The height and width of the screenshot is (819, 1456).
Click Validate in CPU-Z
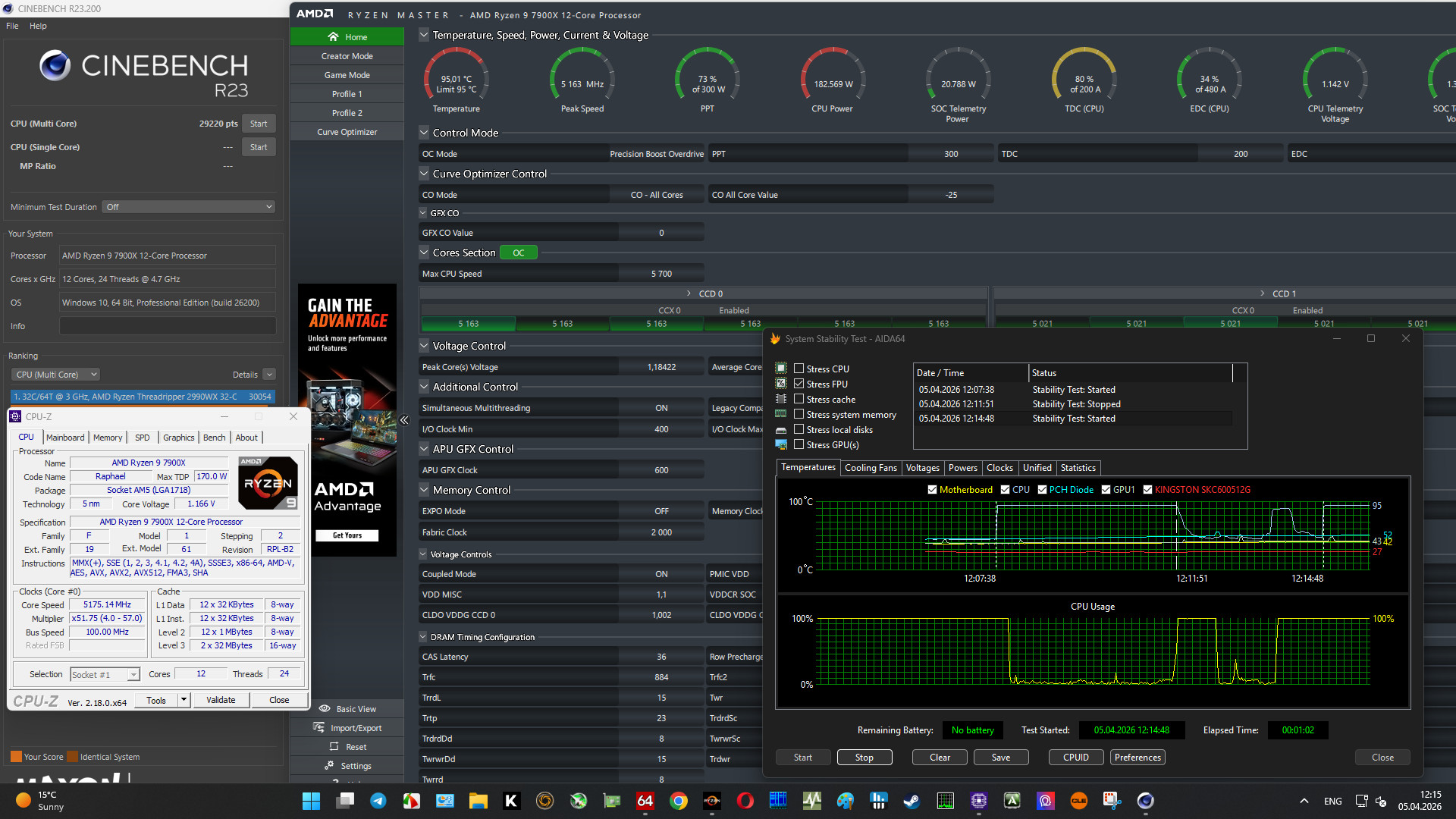(x=221, y=700)
